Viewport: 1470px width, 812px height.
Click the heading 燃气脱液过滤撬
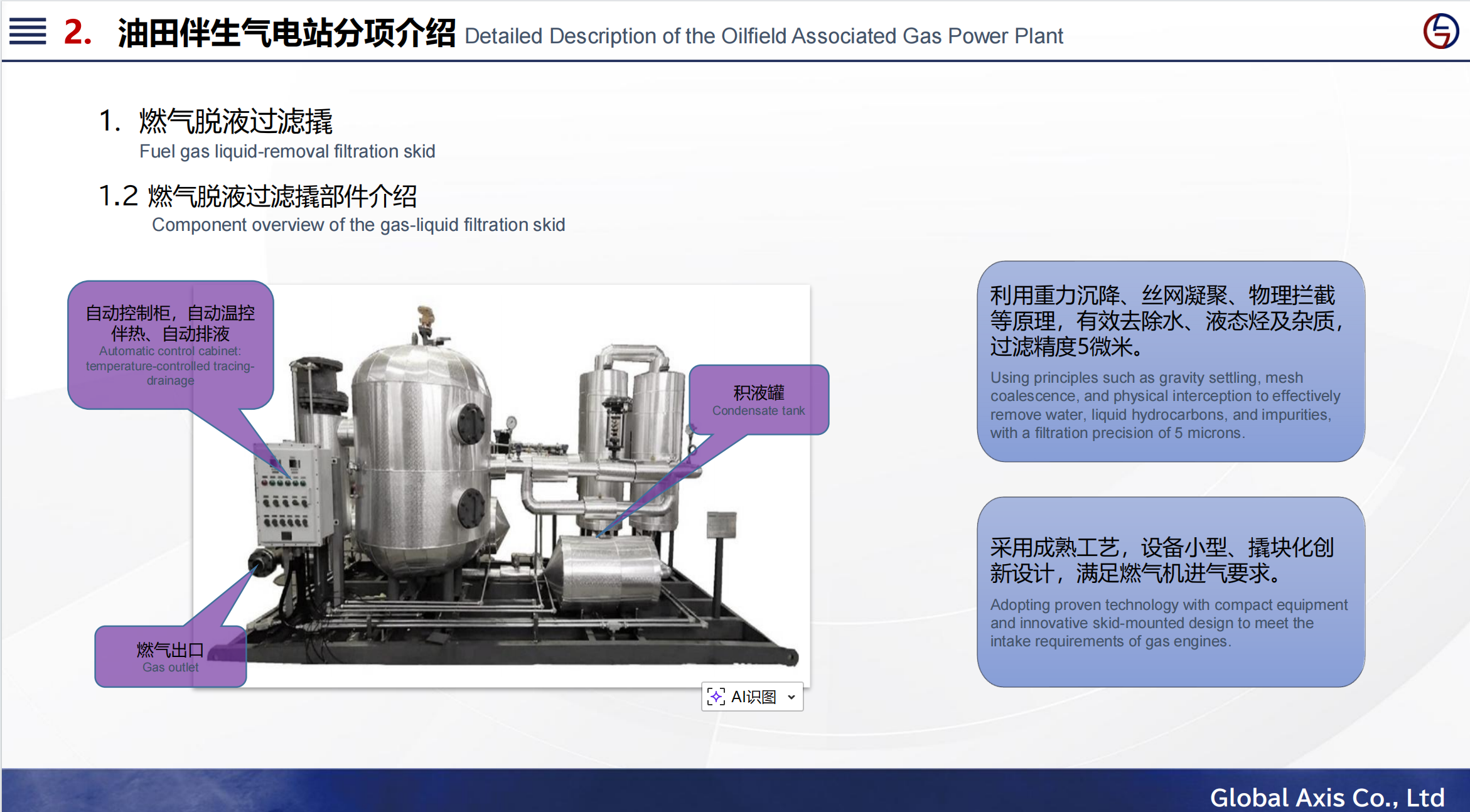coord(235,121)
